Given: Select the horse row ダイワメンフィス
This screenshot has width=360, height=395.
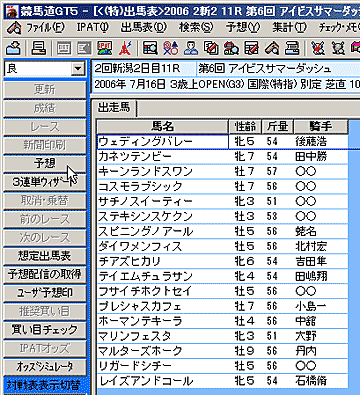Looking at the screenshot, I should click(222, 246).
